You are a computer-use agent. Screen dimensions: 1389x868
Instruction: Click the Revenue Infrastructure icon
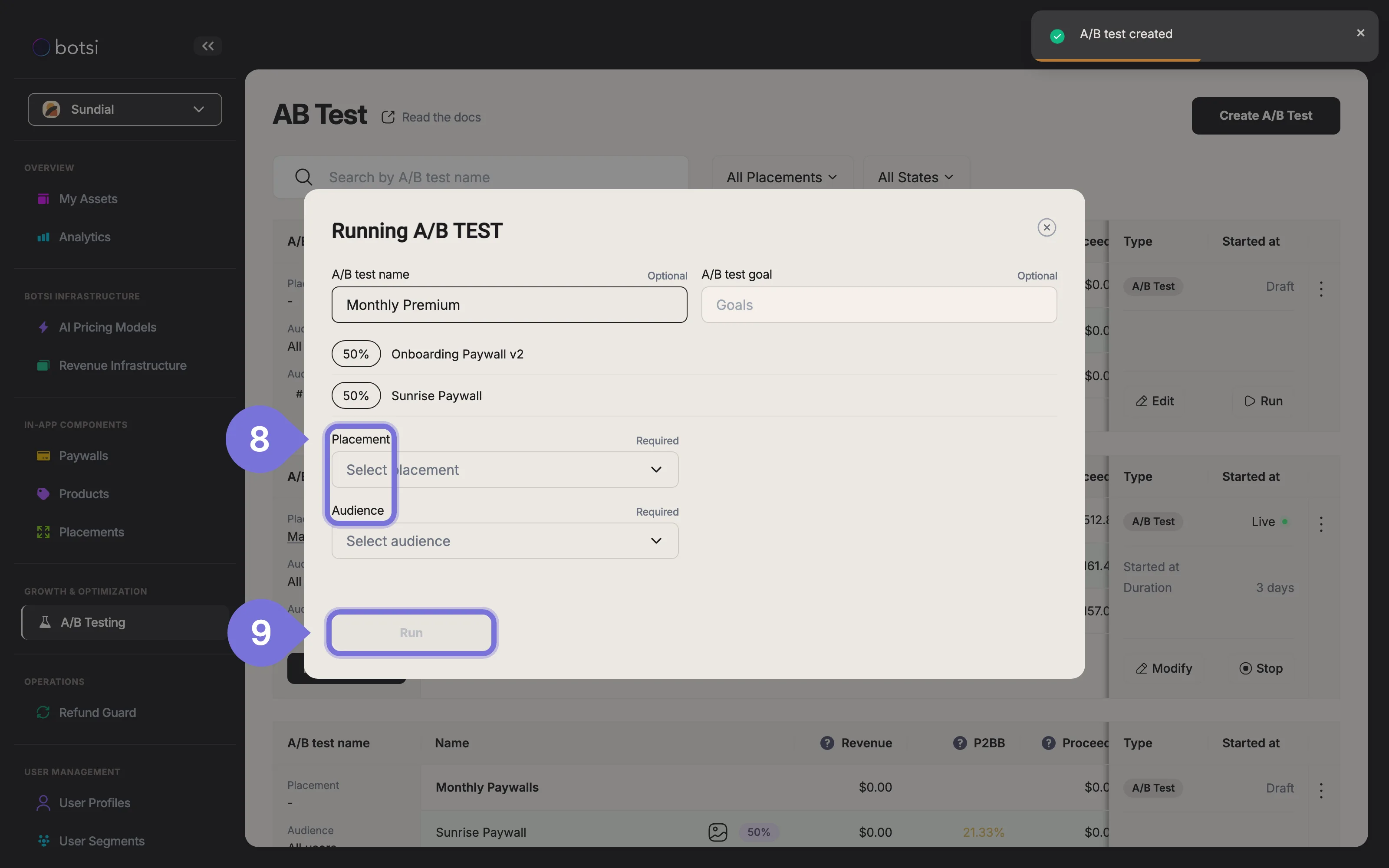tap(43, 366)
